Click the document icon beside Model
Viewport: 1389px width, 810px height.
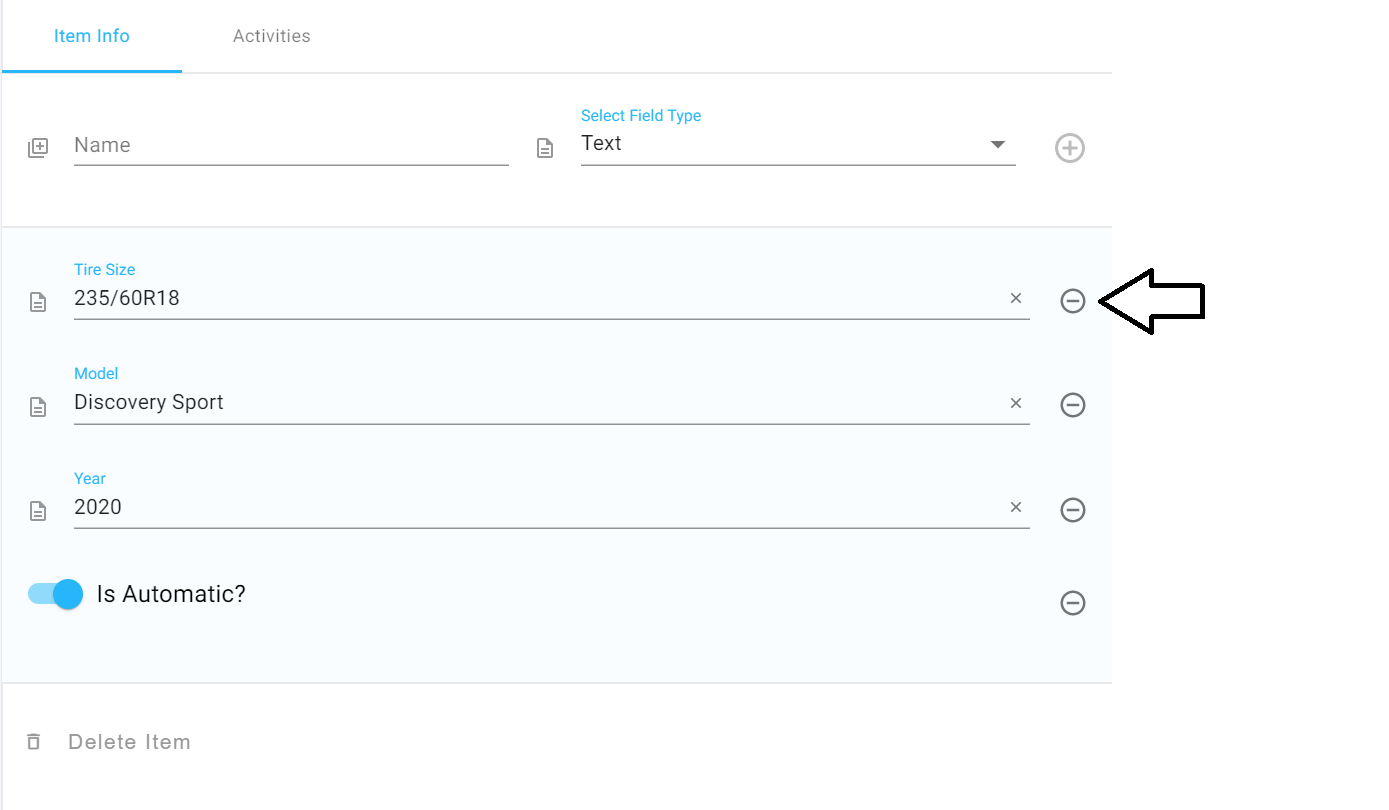(x=38, y=407)
